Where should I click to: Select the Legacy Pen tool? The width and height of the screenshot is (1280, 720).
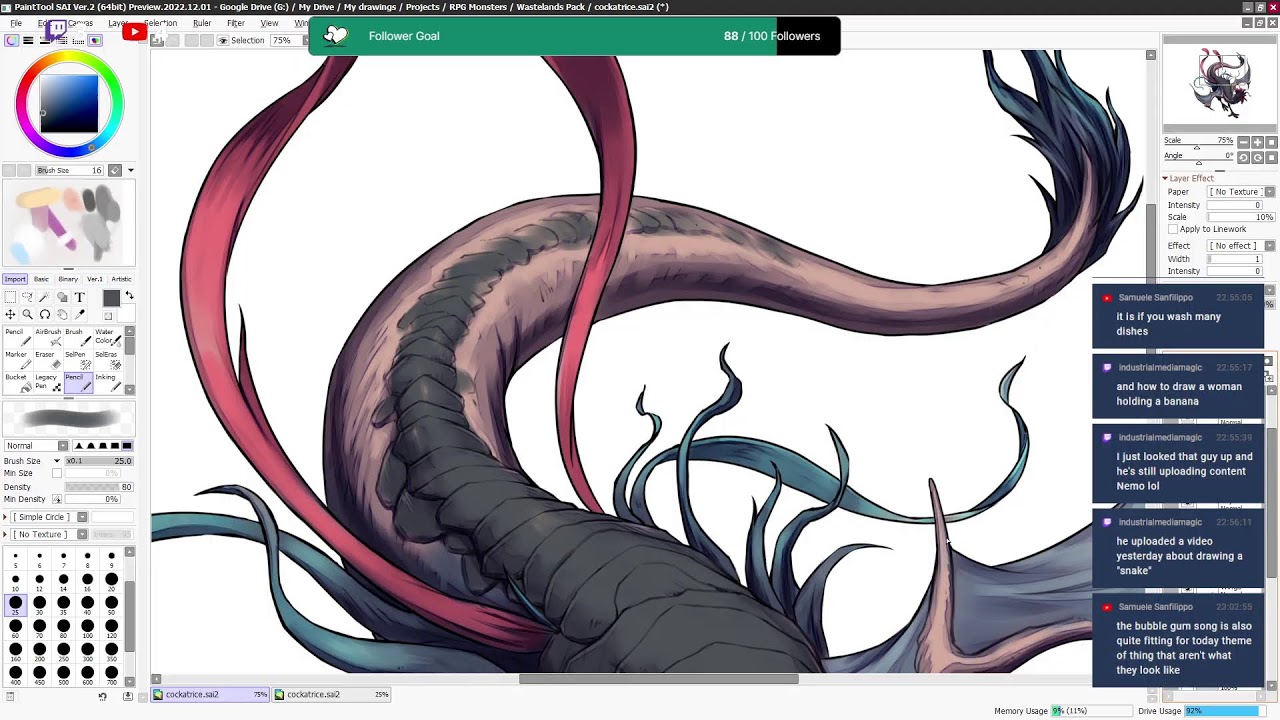(47, 382)
